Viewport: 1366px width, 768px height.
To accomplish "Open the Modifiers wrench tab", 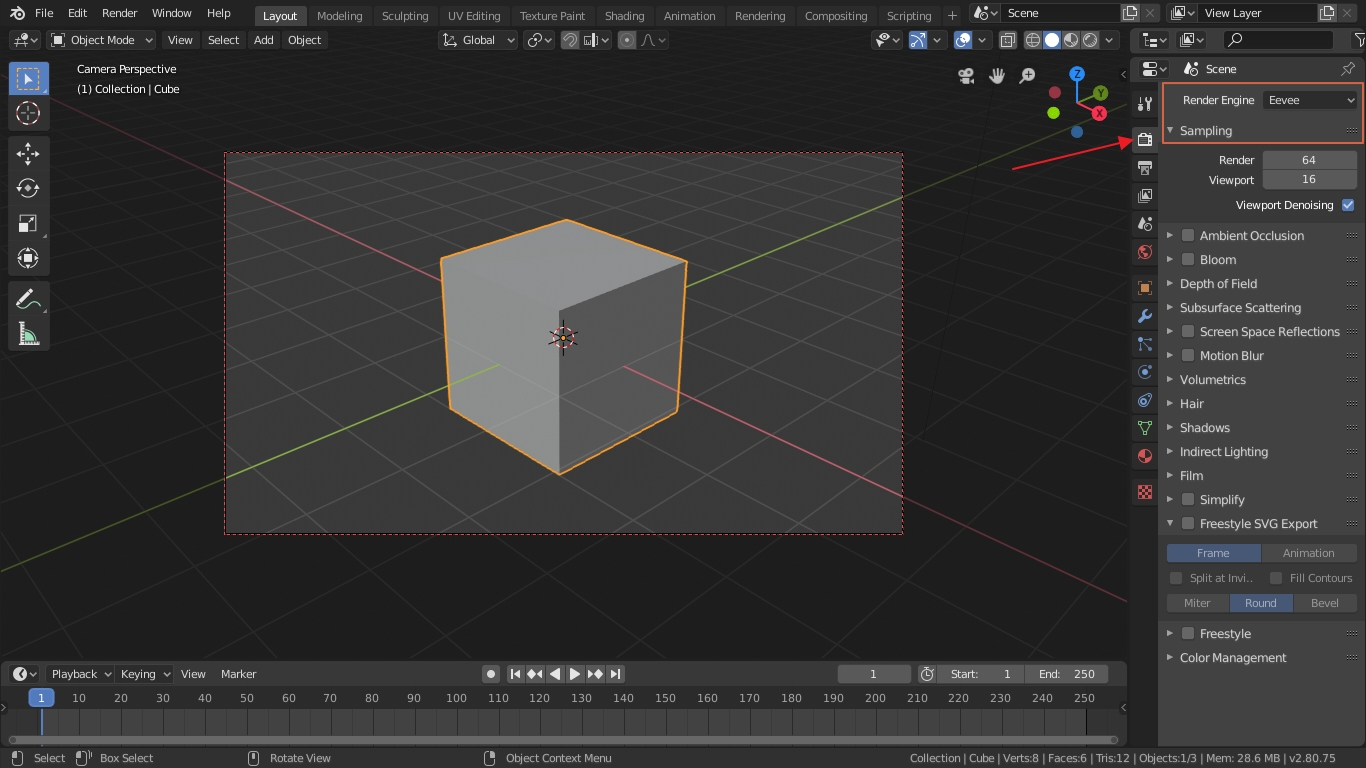I will pos(1145,316).
